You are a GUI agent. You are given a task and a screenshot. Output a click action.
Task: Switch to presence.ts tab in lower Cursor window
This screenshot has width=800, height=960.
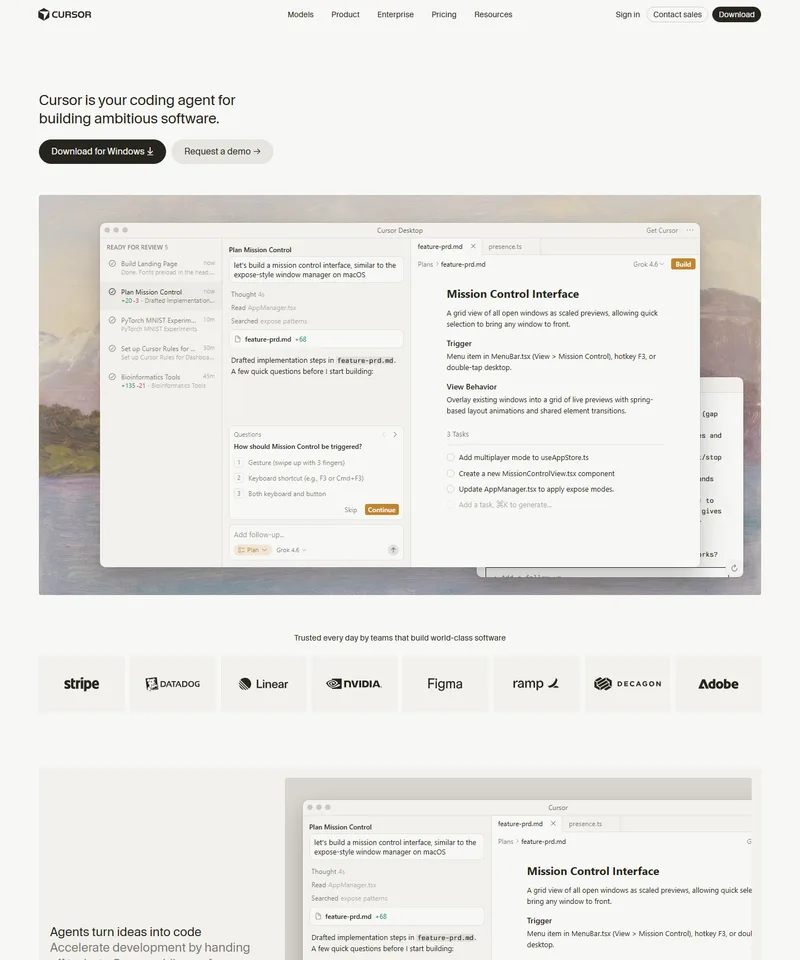pos(586,824)
